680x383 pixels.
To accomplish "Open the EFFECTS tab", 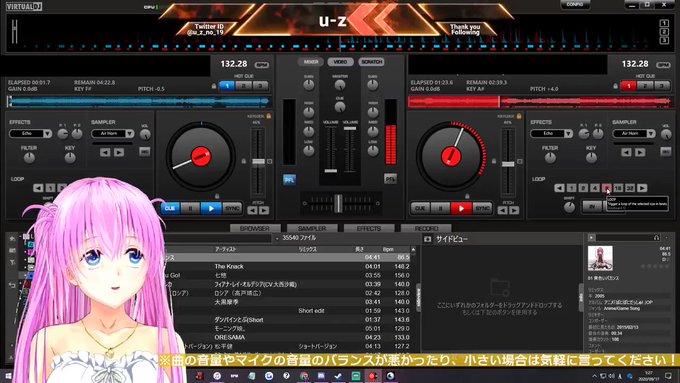I will (x=369, y=228).
